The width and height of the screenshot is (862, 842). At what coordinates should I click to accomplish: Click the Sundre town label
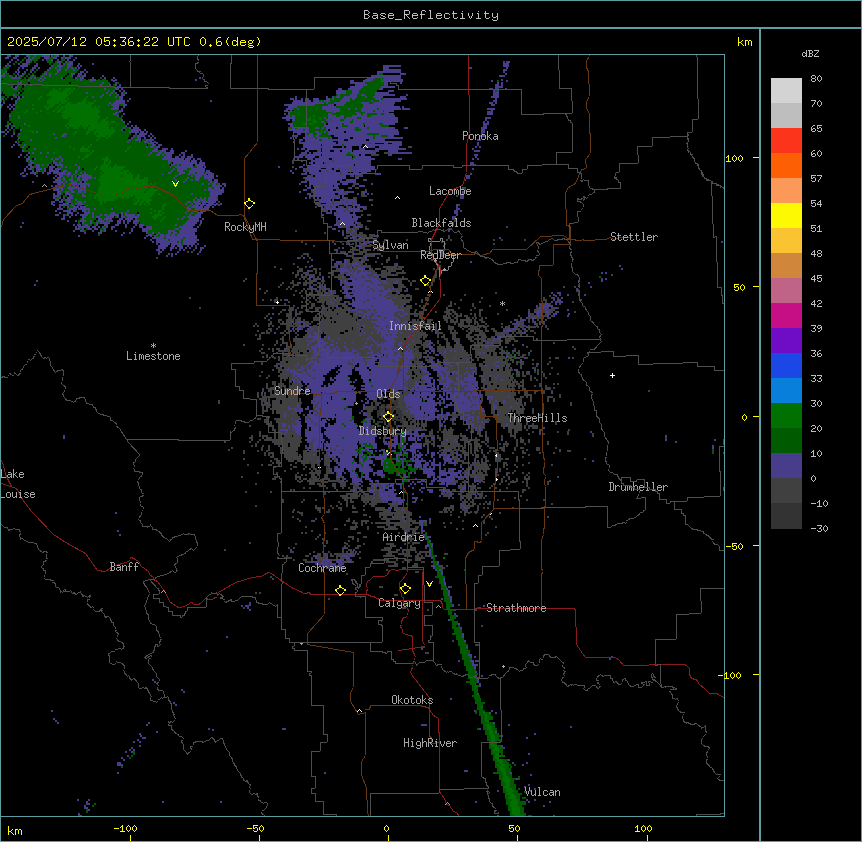pyautogui.click(x=292, y=391)
